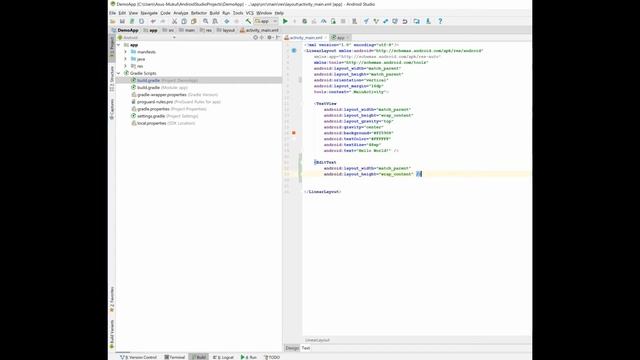Image resolution: width=640 pixels, height=360 pixels.
Task: Click the Copy toolbar icon
Action: coord(184,21)
